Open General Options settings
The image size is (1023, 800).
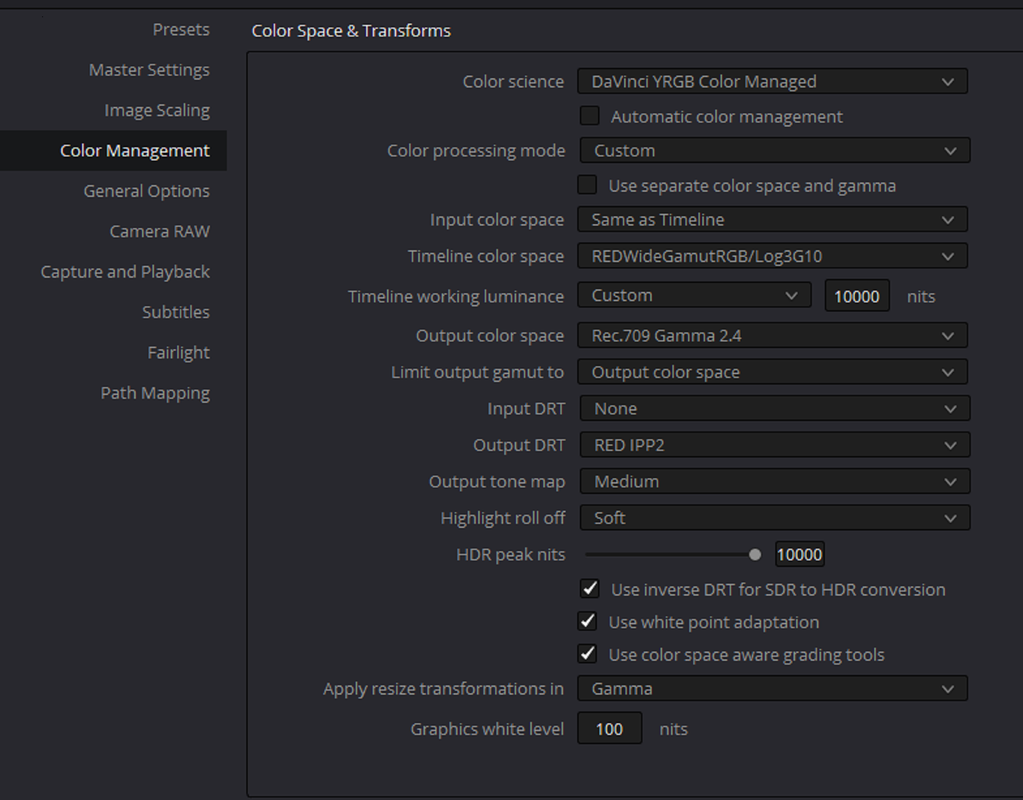(146, 191)
